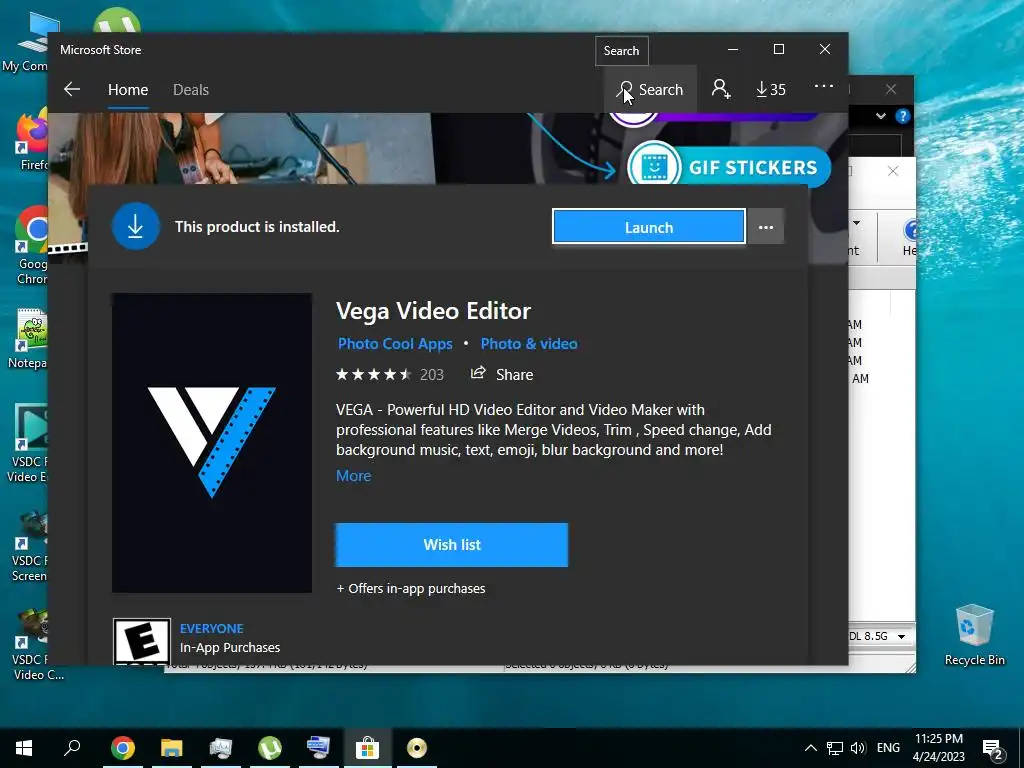Viewport: 1024px width, 768px height.
Task: Click the Vega Video Editor title text
Action: tap(434, 311)
